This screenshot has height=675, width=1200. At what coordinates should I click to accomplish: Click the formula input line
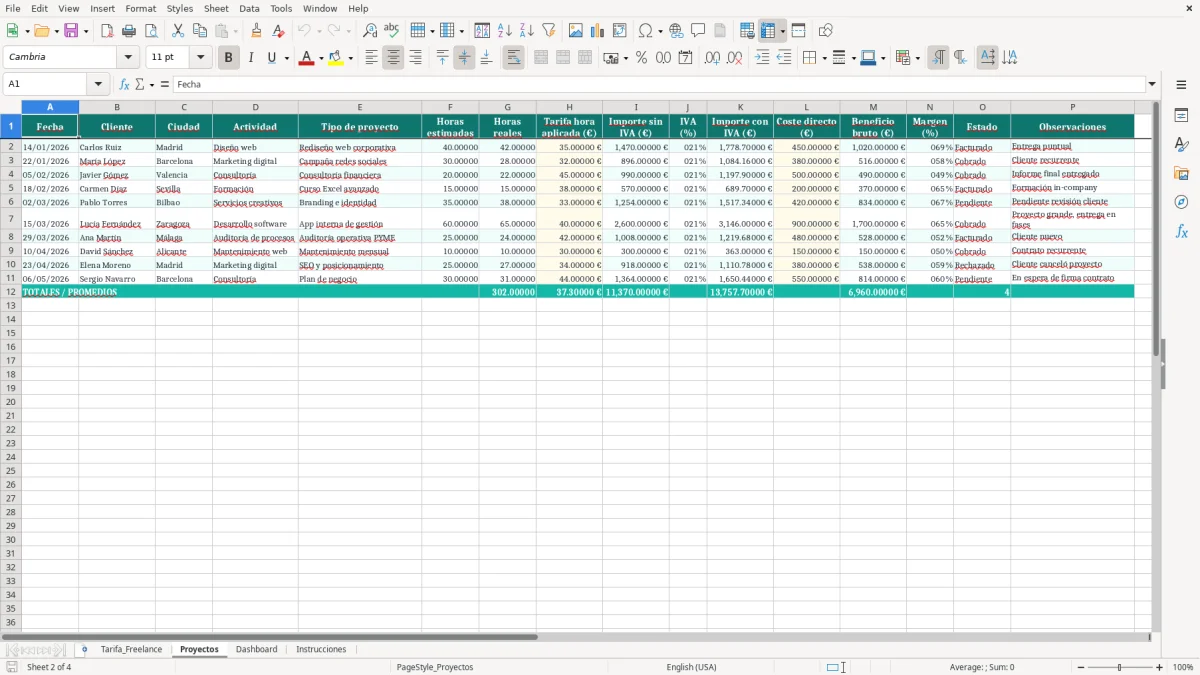659,85
